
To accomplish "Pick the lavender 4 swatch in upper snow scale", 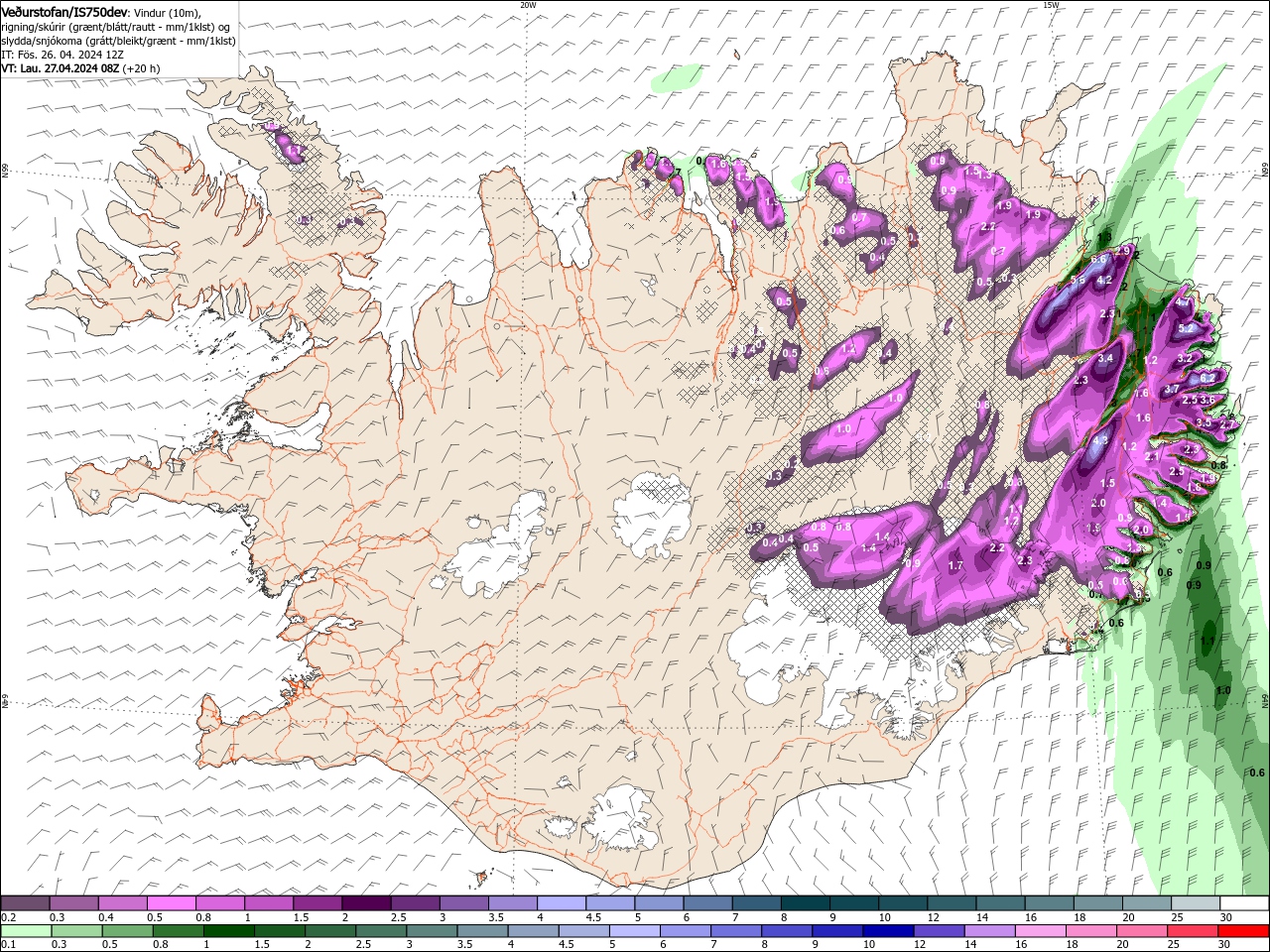I will [561, 903].
